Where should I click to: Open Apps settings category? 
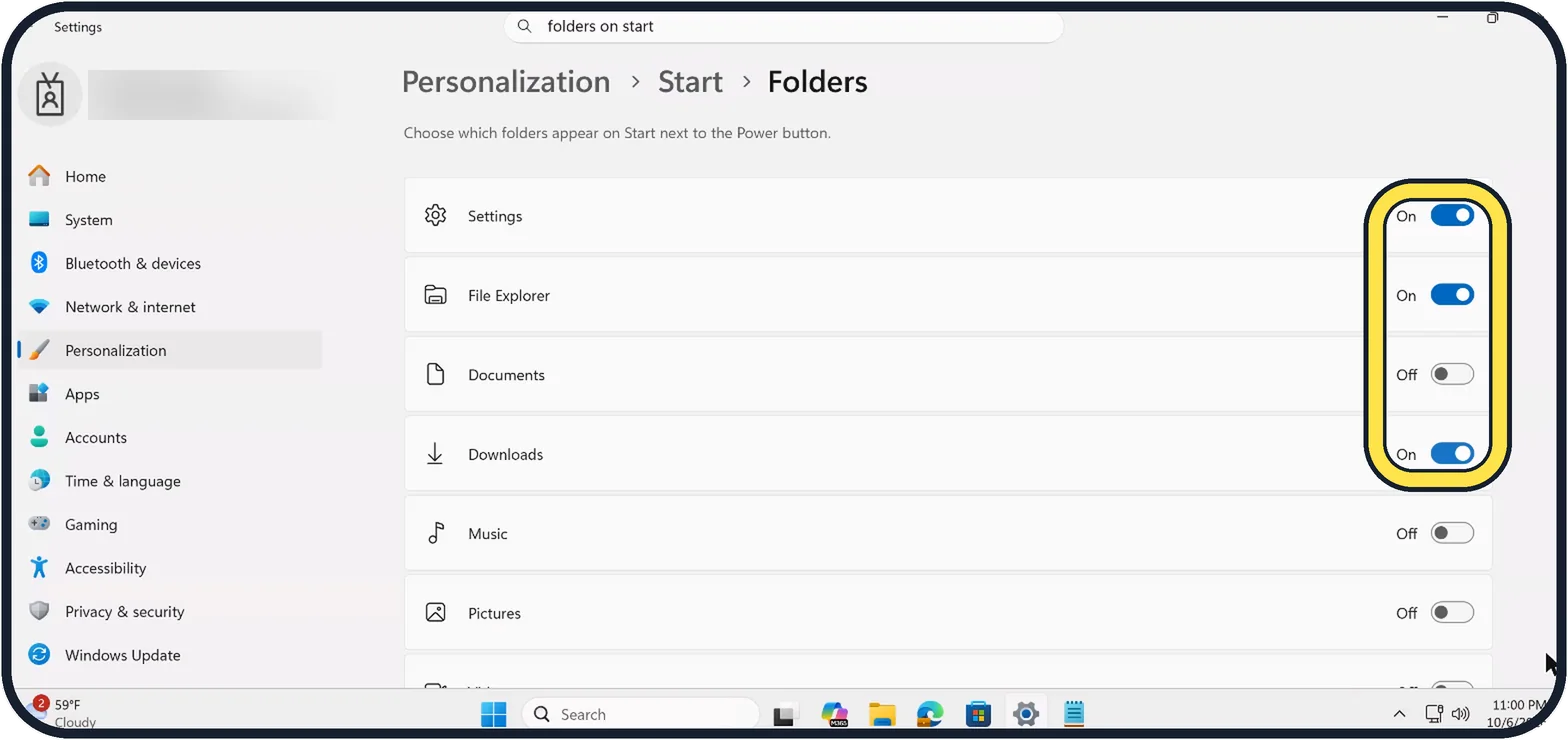(x=170, y=394)
